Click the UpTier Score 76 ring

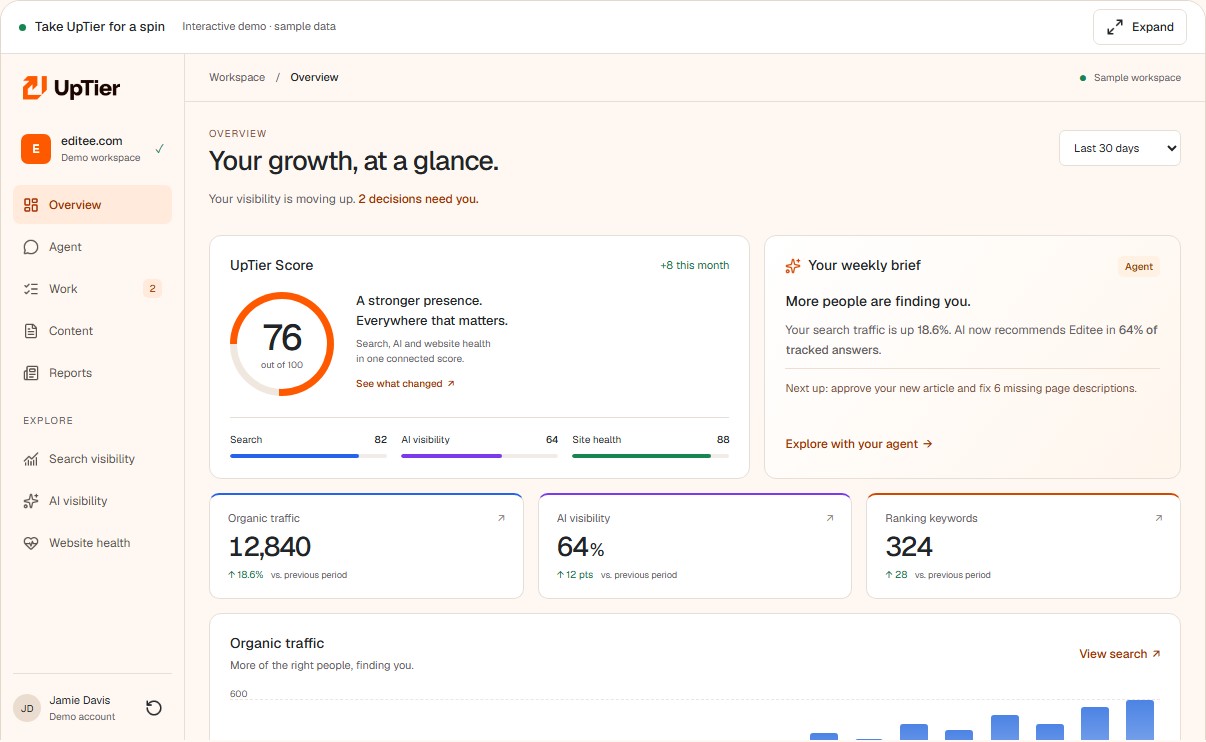click(x=282, y=344)
